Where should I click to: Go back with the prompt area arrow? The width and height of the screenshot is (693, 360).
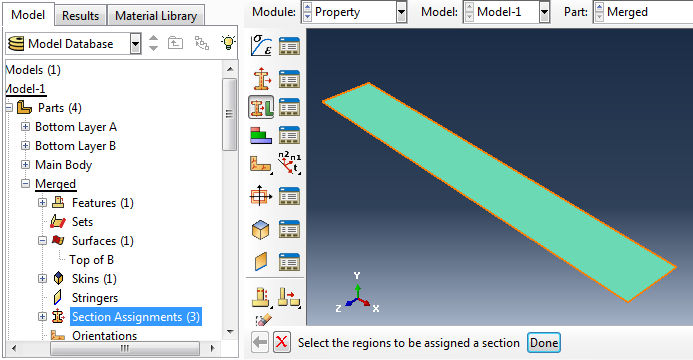coord(260,342)
